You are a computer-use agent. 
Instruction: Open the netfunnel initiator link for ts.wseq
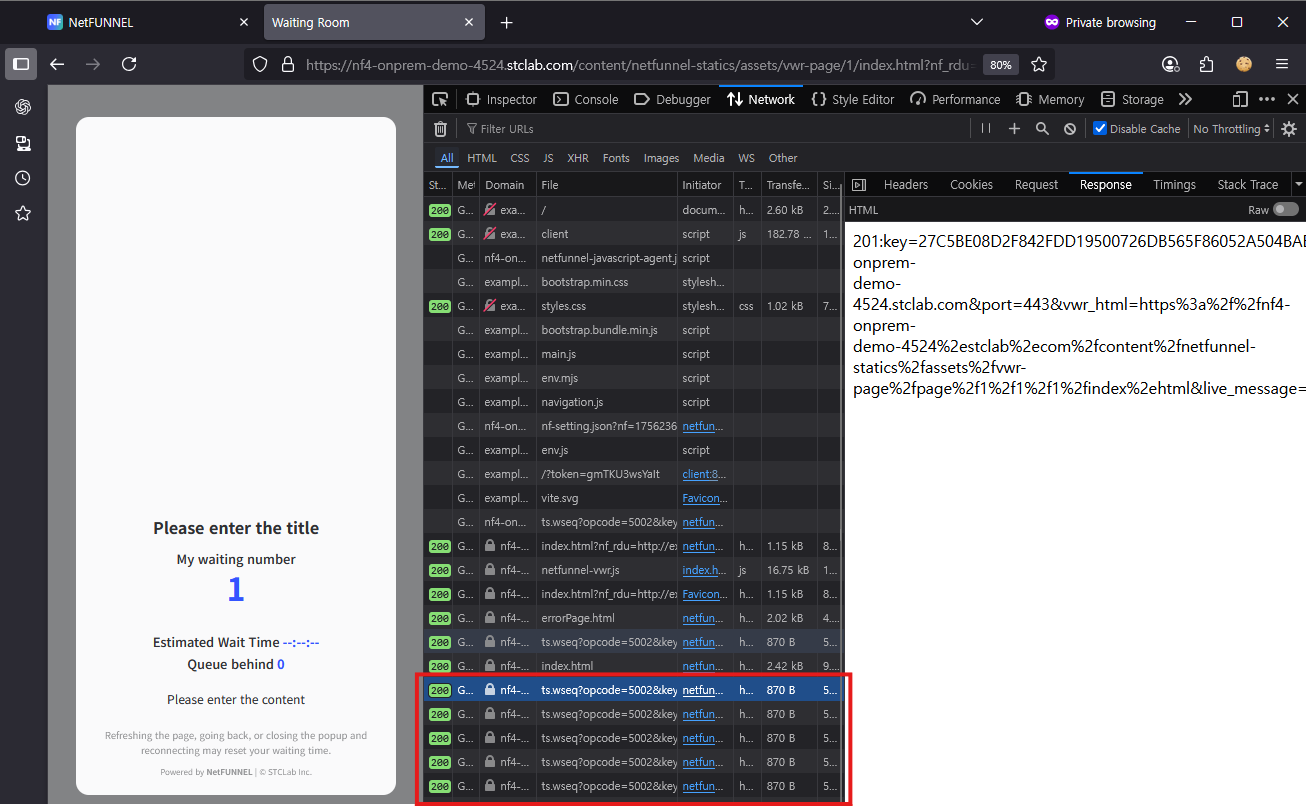tap(705, 689)
